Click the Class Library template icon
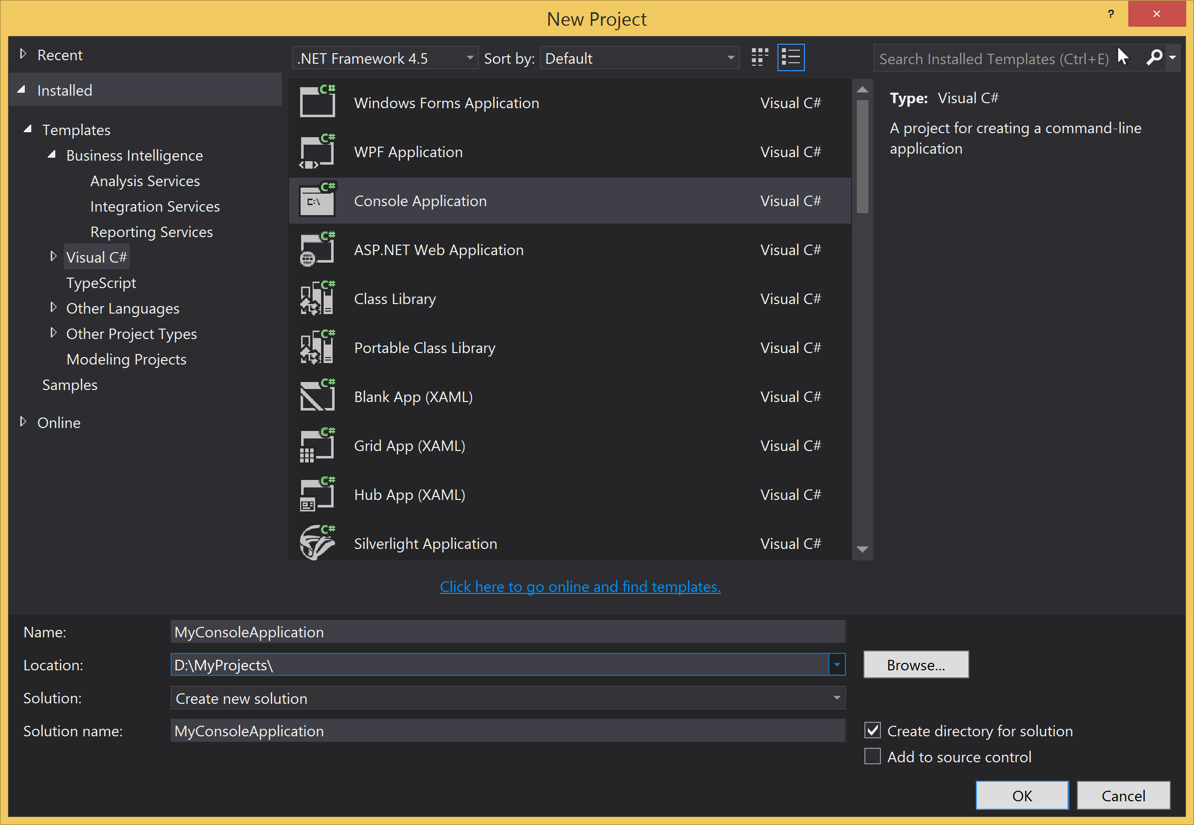Screen dimensions: 1194x825 pos(317,298)
